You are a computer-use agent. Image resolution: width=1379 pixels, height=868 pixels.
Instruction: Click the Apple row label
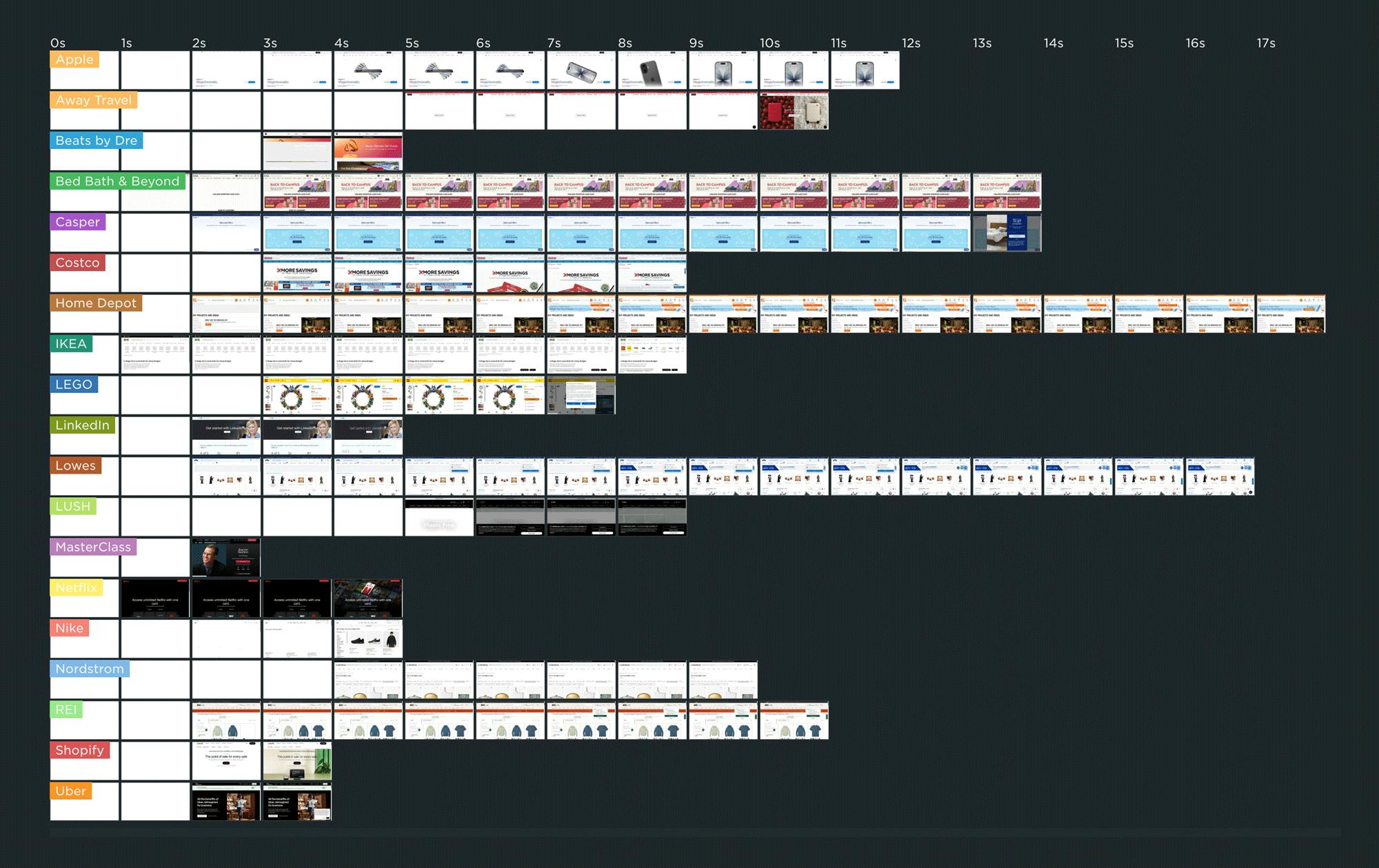74,59
